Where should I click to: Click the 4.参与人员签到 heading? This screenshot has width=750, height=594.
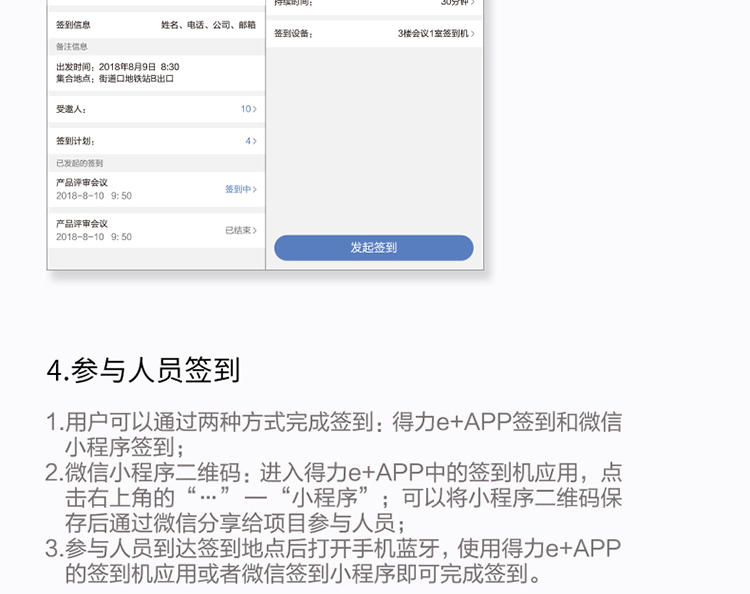tap(143, 370)
